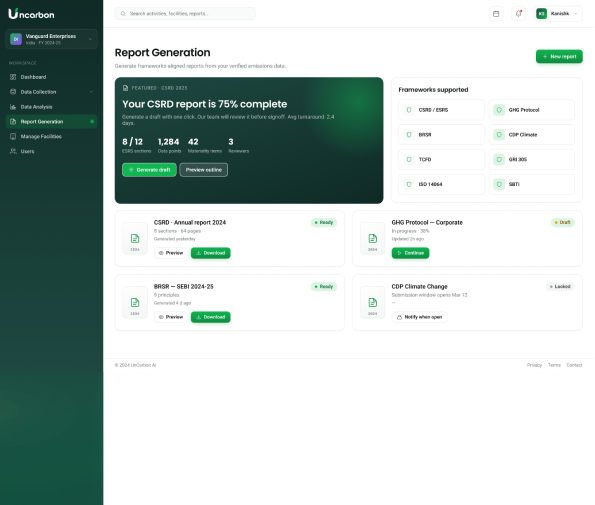Viewport: 595px width, 505px height.
Task: Click the CSRD Annual report document thumbnail
Action: pyautogui.click(x=135, y=238)
